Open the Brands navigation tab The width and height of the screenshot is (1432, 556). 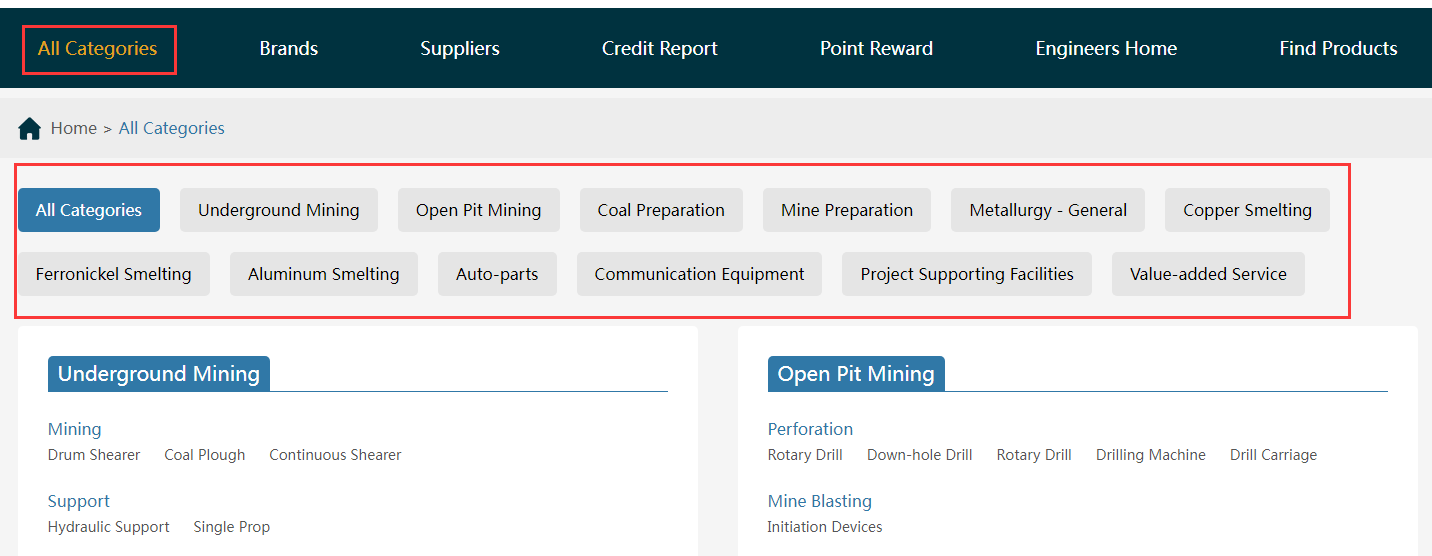289,48
